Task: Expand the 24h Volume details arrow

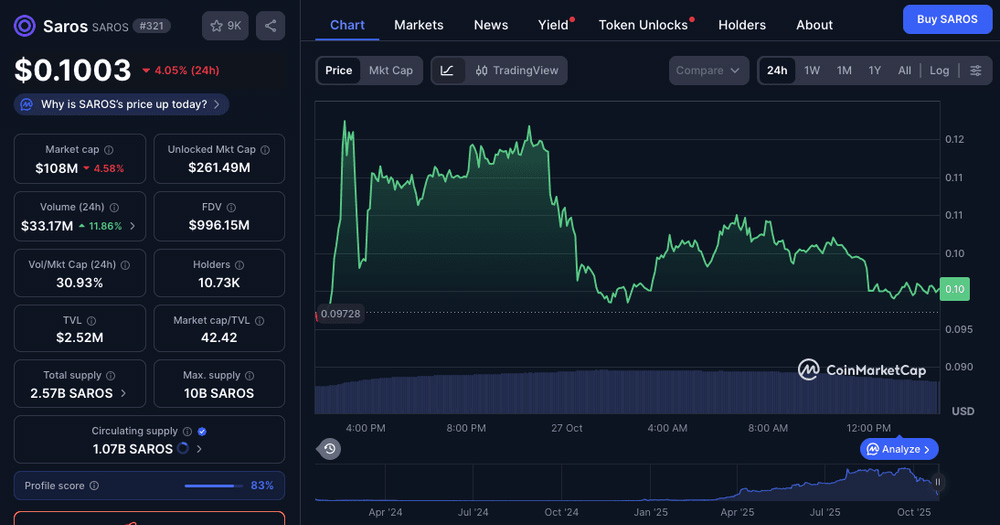Action: point(133,226)
